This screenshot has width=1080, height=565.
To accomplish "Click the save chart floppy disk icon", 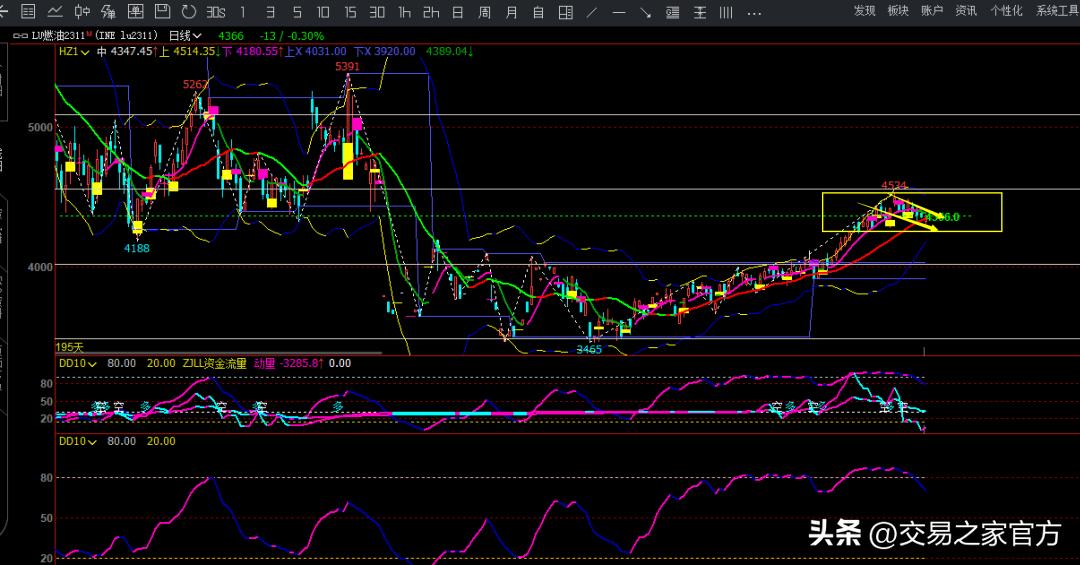I will (162, 12).
